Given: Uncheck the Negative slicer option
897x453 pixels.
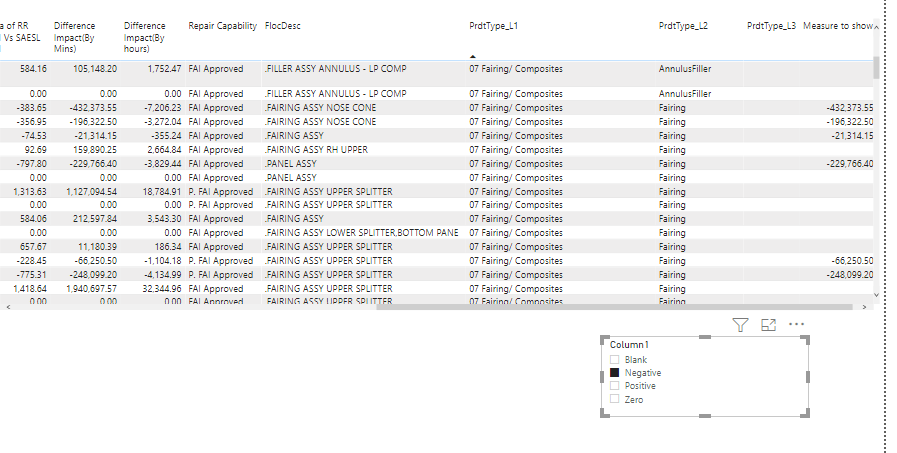Looking at the screenshot, I should 614,372.
